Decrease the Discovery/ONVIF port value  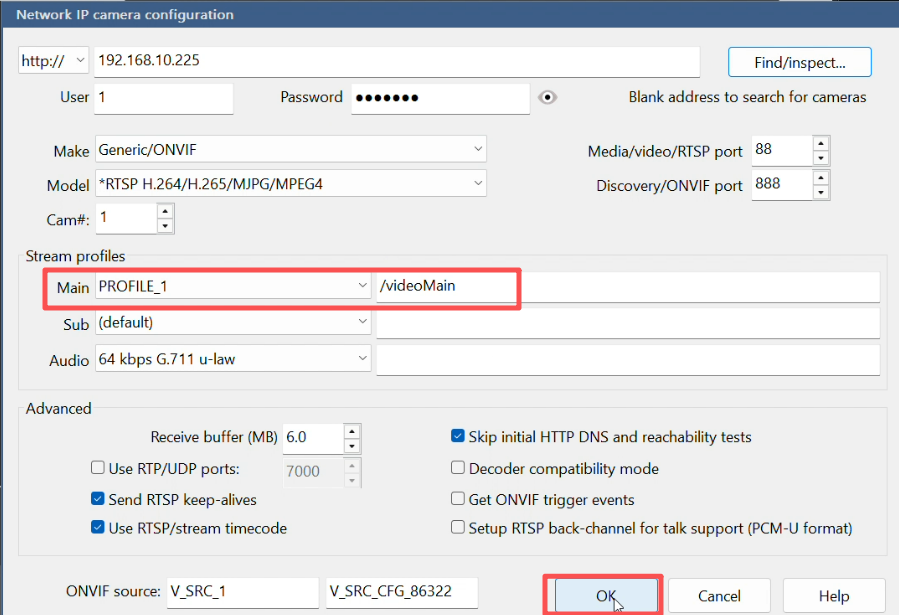coord(821,192)
